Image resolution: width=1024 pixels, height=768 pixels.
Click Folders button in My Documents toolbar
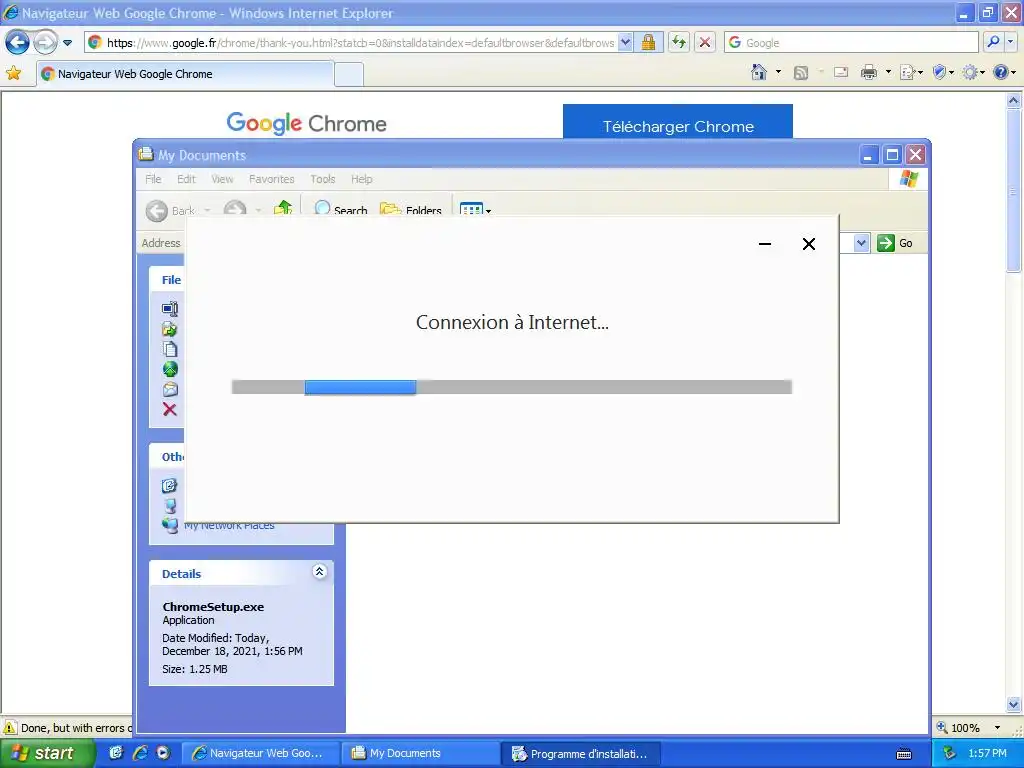(411, 209)
